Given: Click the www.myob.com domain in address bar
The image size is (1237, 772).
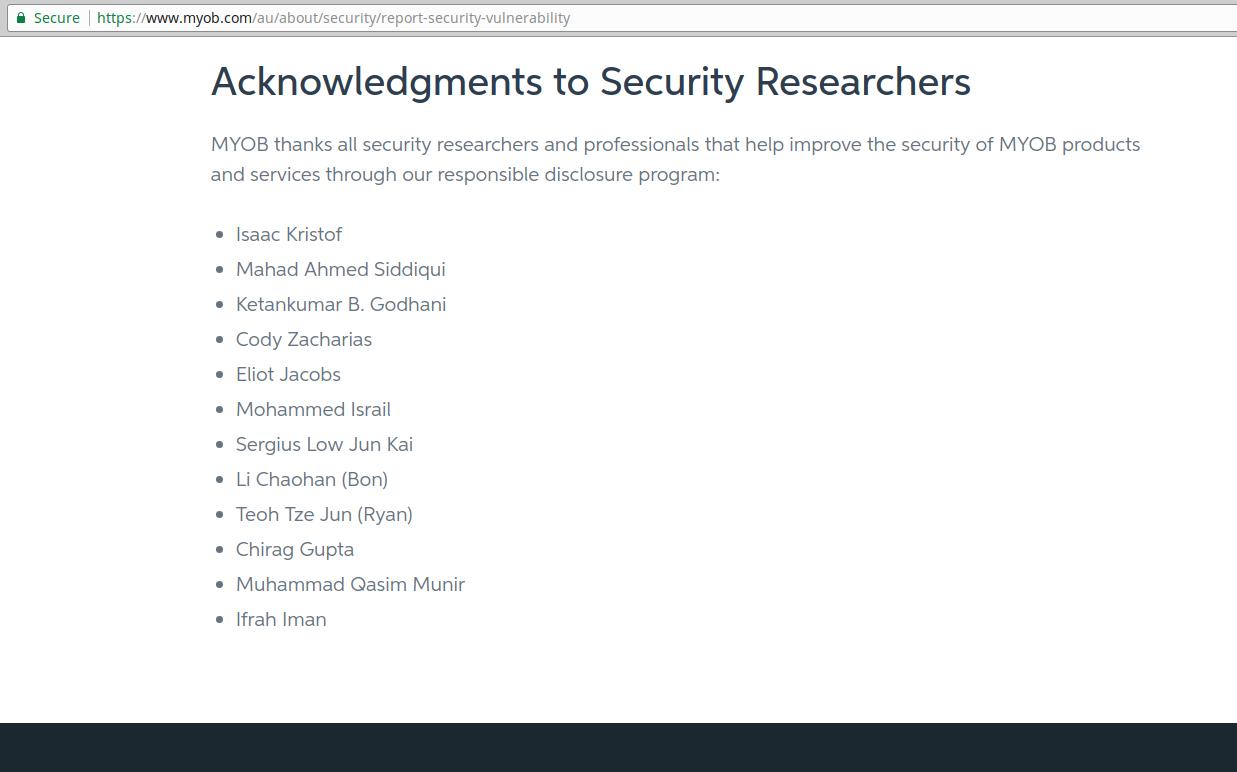Looking at the screenshot, I should click(x=199, y=18).
